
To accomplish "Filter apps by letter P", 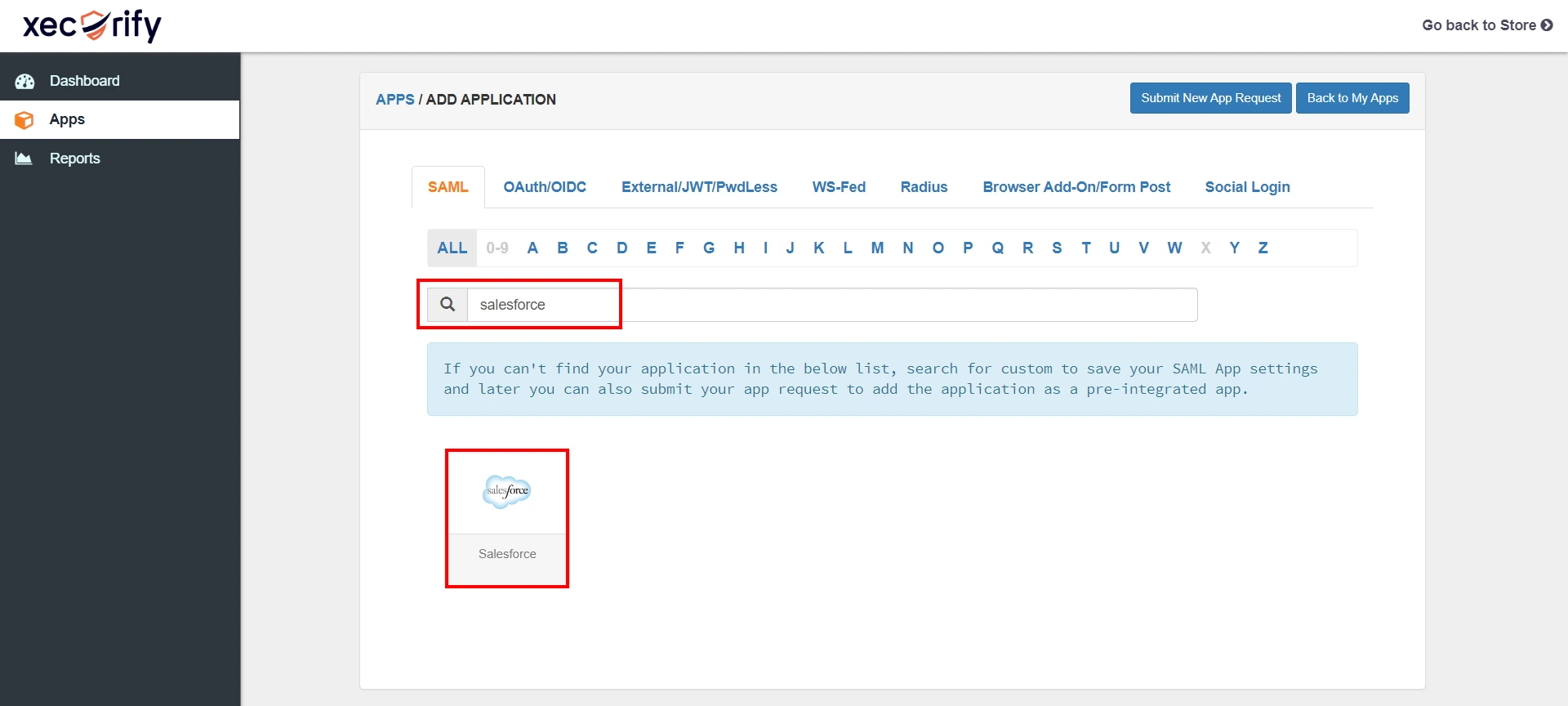I will [968, 248].
